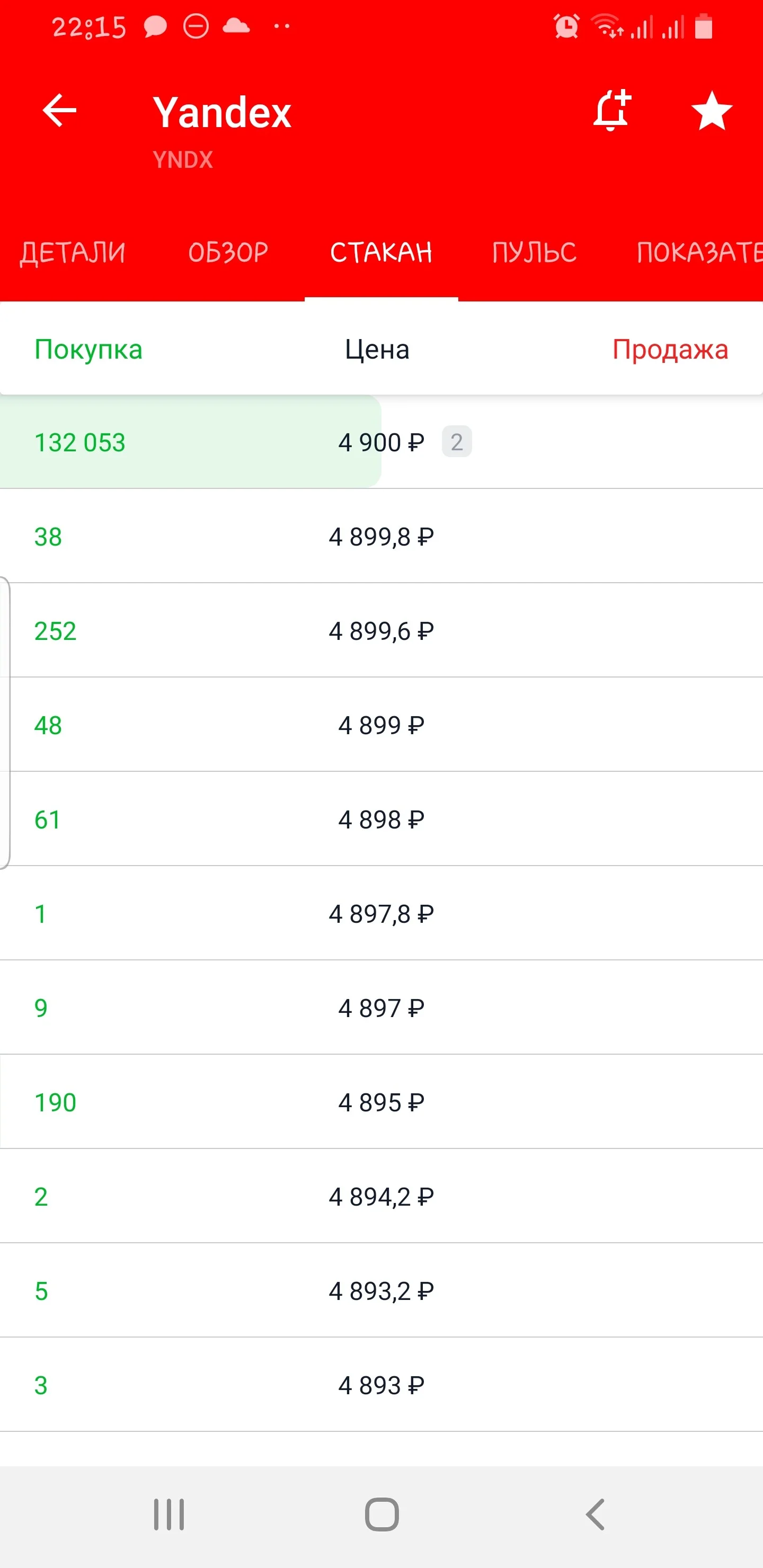Tap the back arrow next to Yandex
This screenshot has height=1568, width=763.
coord(59,111)
